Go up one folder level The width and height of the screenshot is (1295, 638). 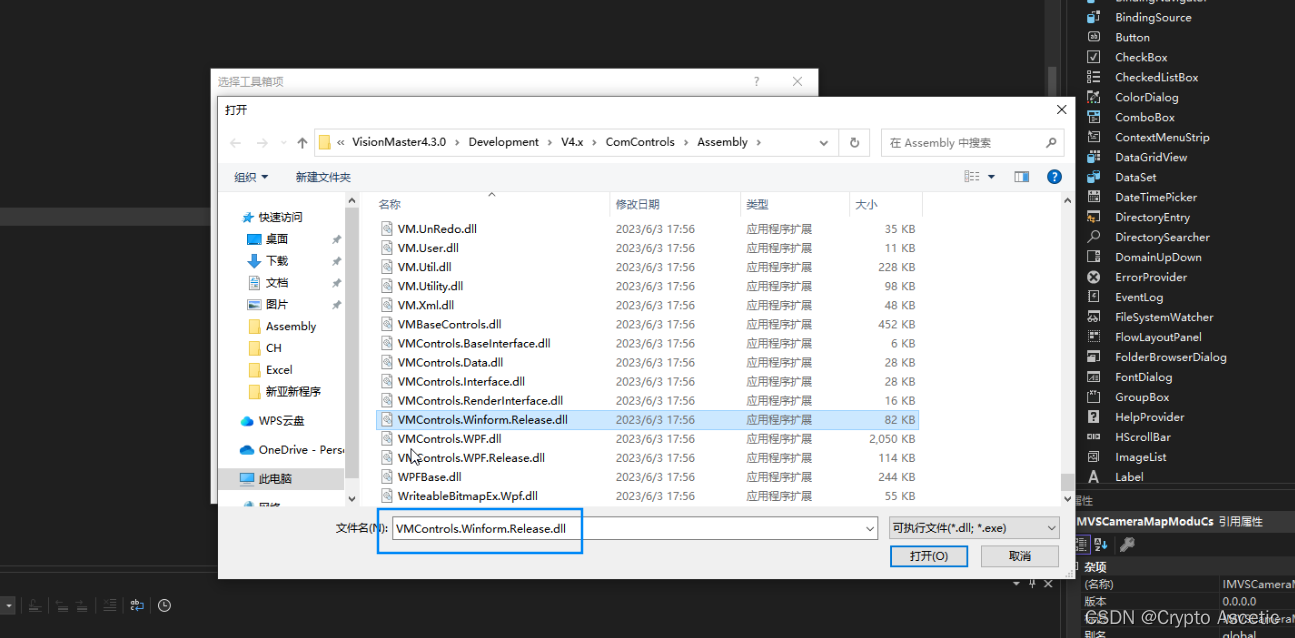pyautogui.click(x=302, y=143)
